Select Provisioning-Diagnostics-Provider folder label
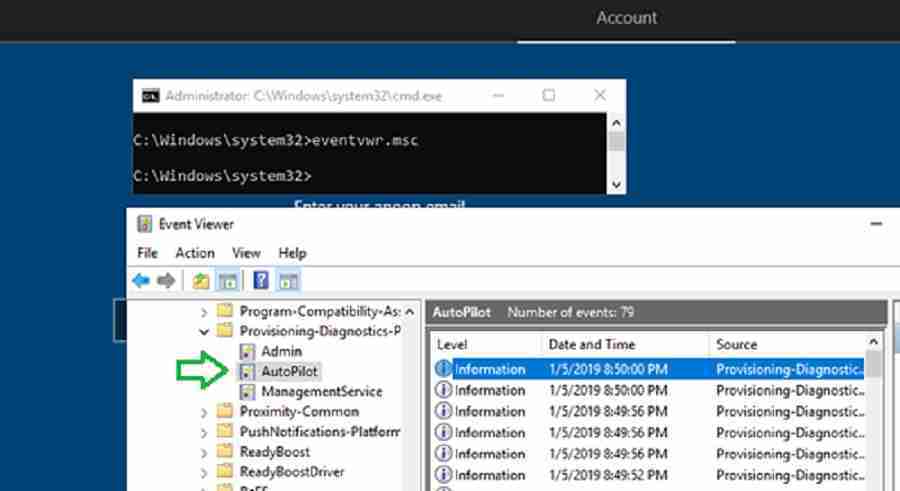 pyautogui.click(x=320, y=331)
